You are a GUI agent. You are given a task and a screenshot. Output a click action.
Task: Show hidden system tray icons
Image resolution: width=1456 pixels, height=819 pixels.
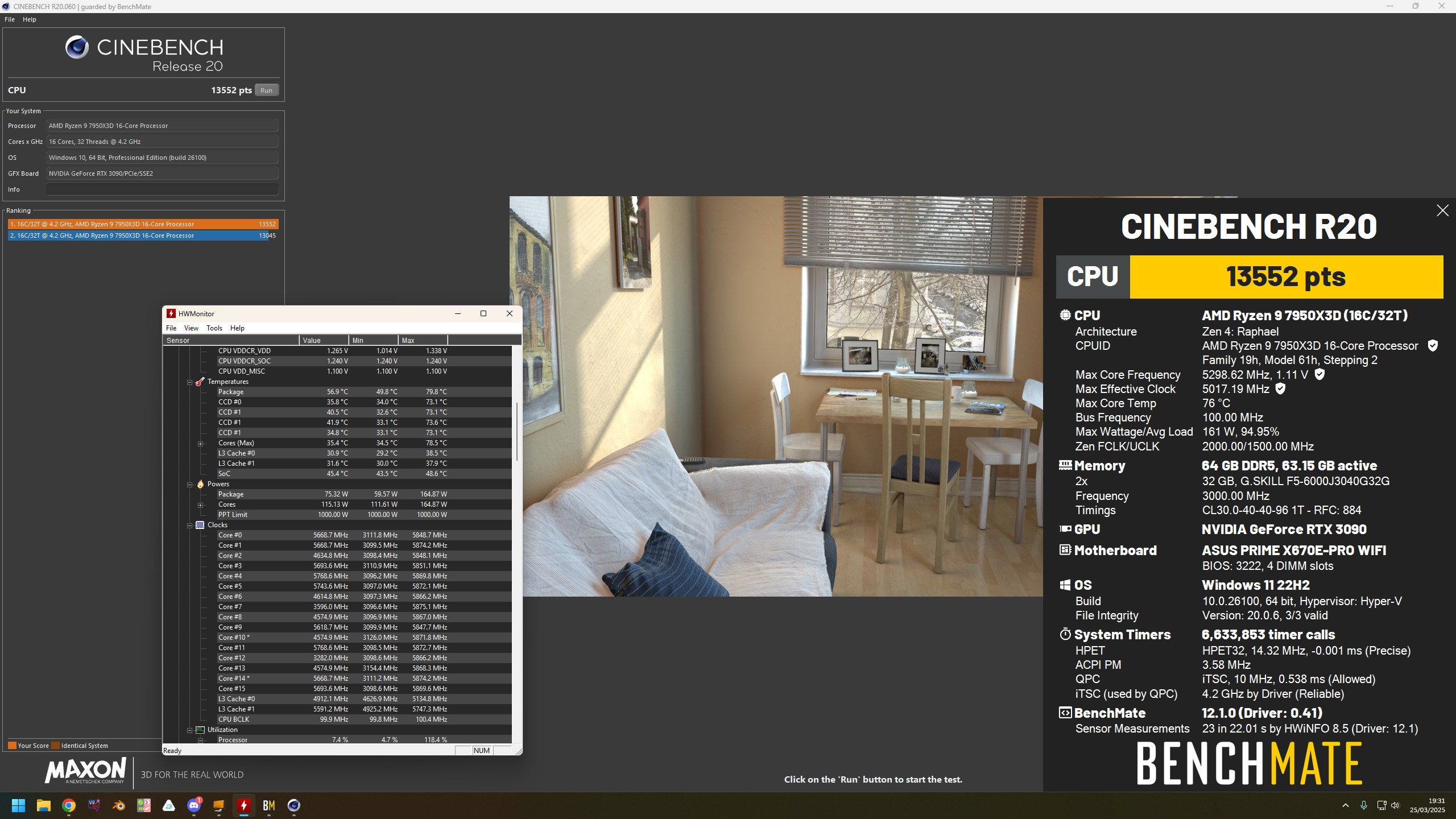(1345, 805)
